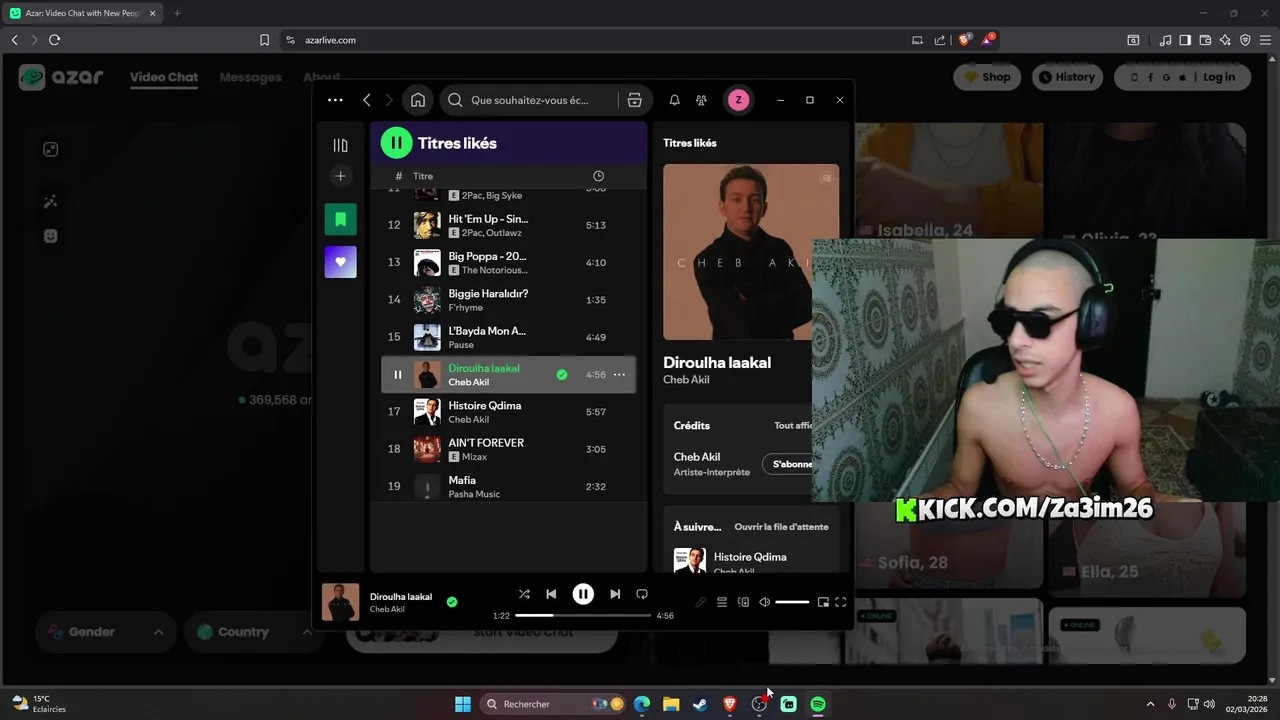Screen dimensions: 1280x720
Task: Play the track Big Poppa
Action: pos(510,262)
